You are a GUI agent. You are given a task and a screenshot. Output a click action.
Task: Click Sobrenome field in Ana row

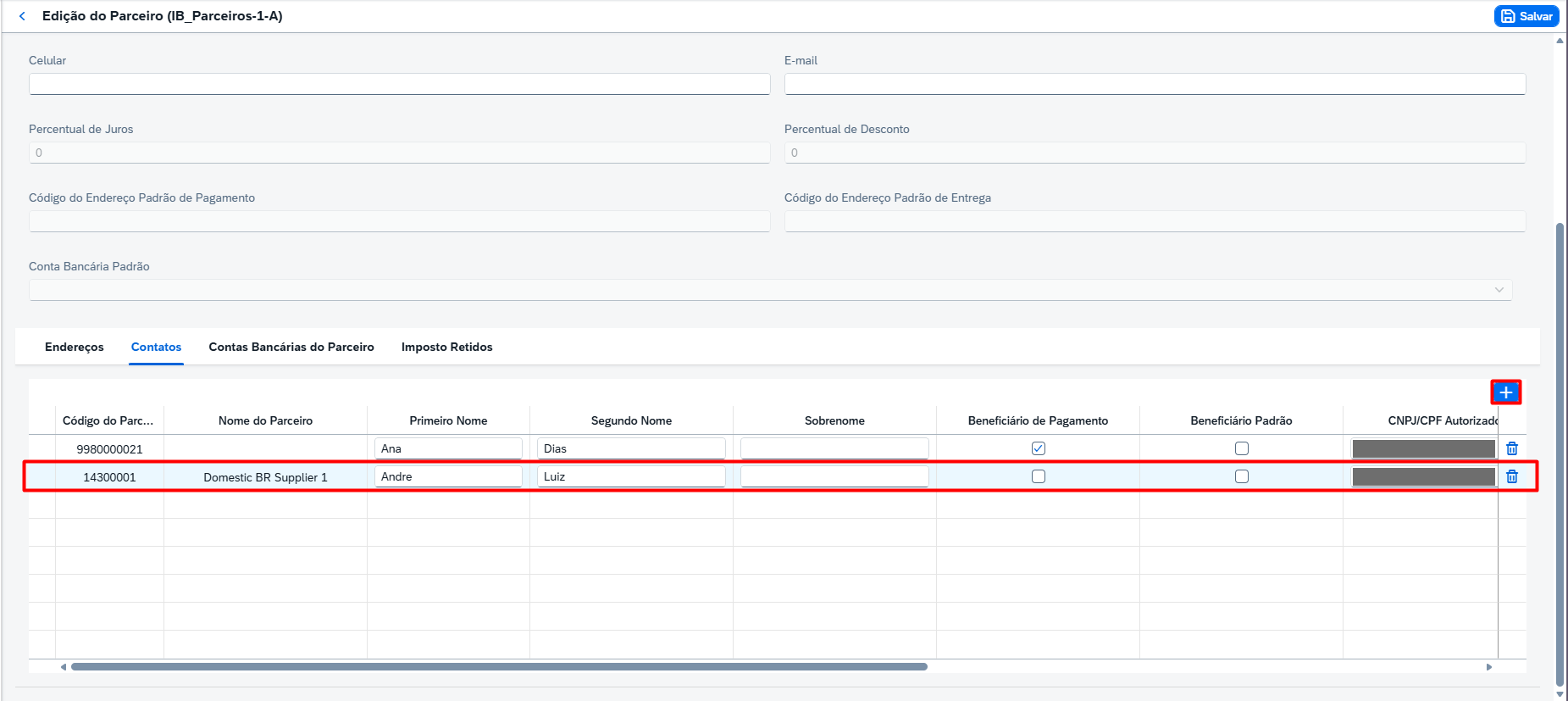point(834,448)
